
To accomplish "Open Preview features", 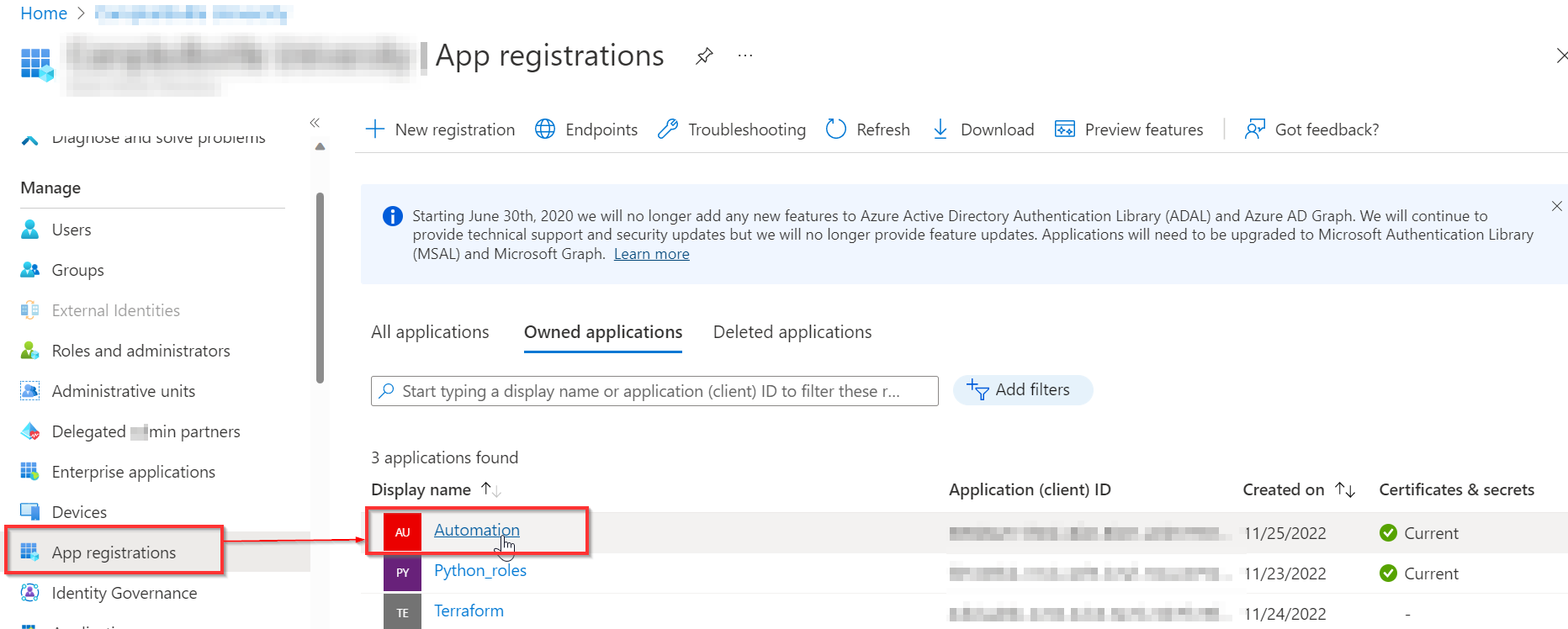I will pos(1129,129).
